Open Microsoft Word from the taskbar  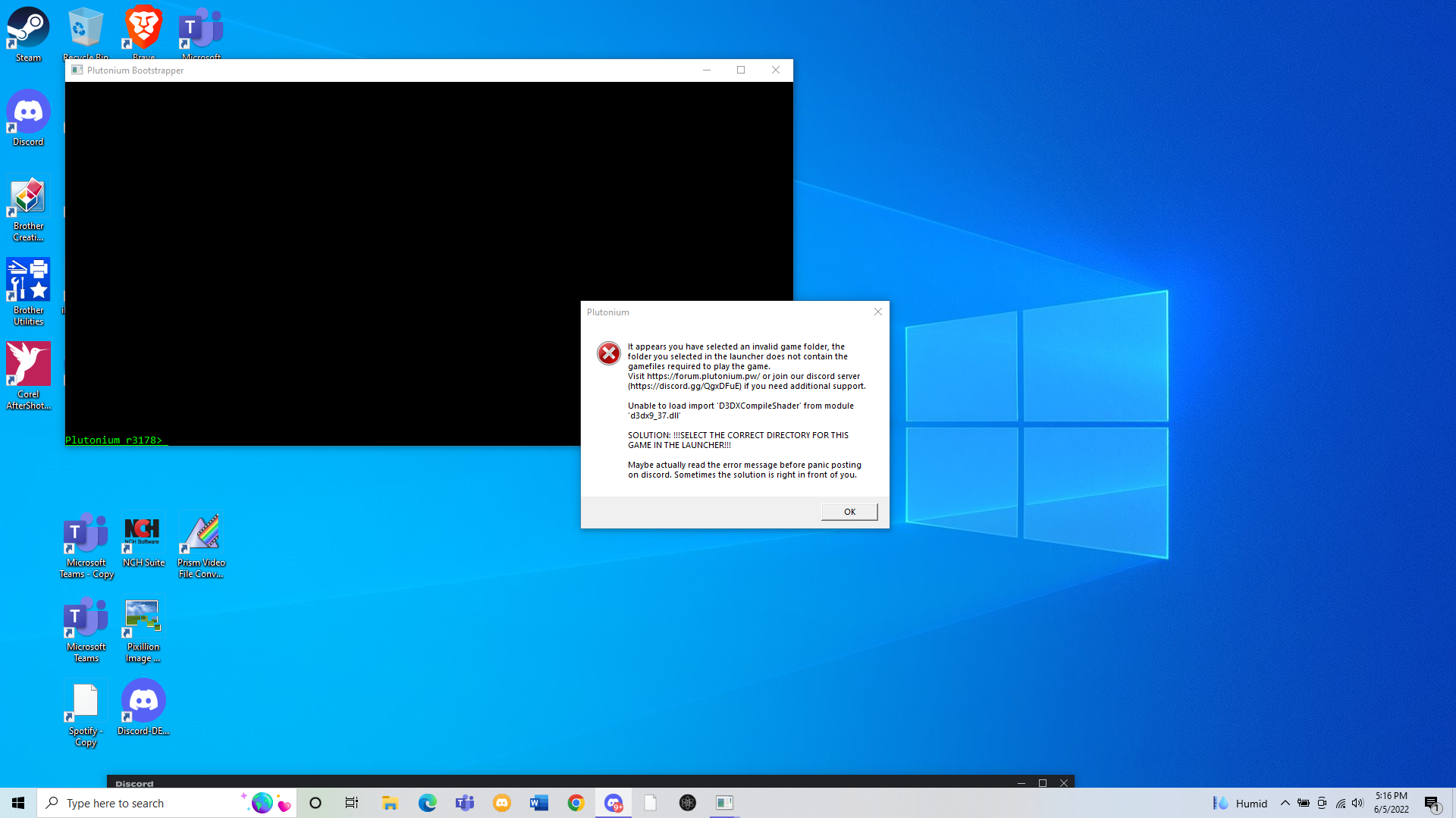(538, 803)
